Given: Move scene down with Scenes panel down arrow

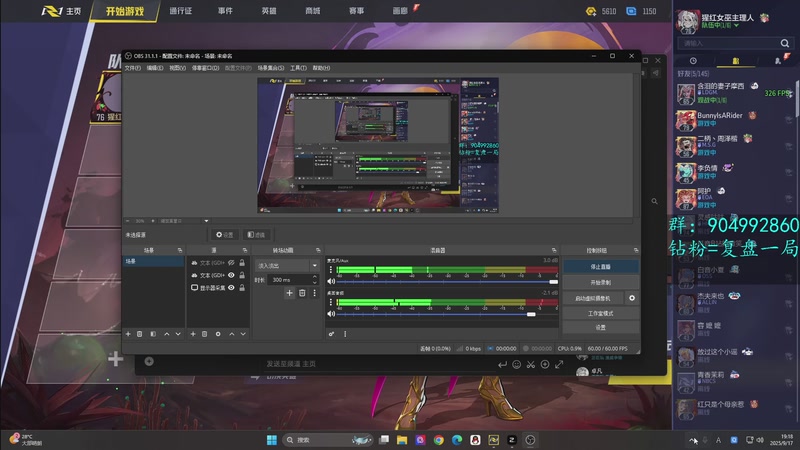Looking at the screenshot, I should (x=178, y=334).
